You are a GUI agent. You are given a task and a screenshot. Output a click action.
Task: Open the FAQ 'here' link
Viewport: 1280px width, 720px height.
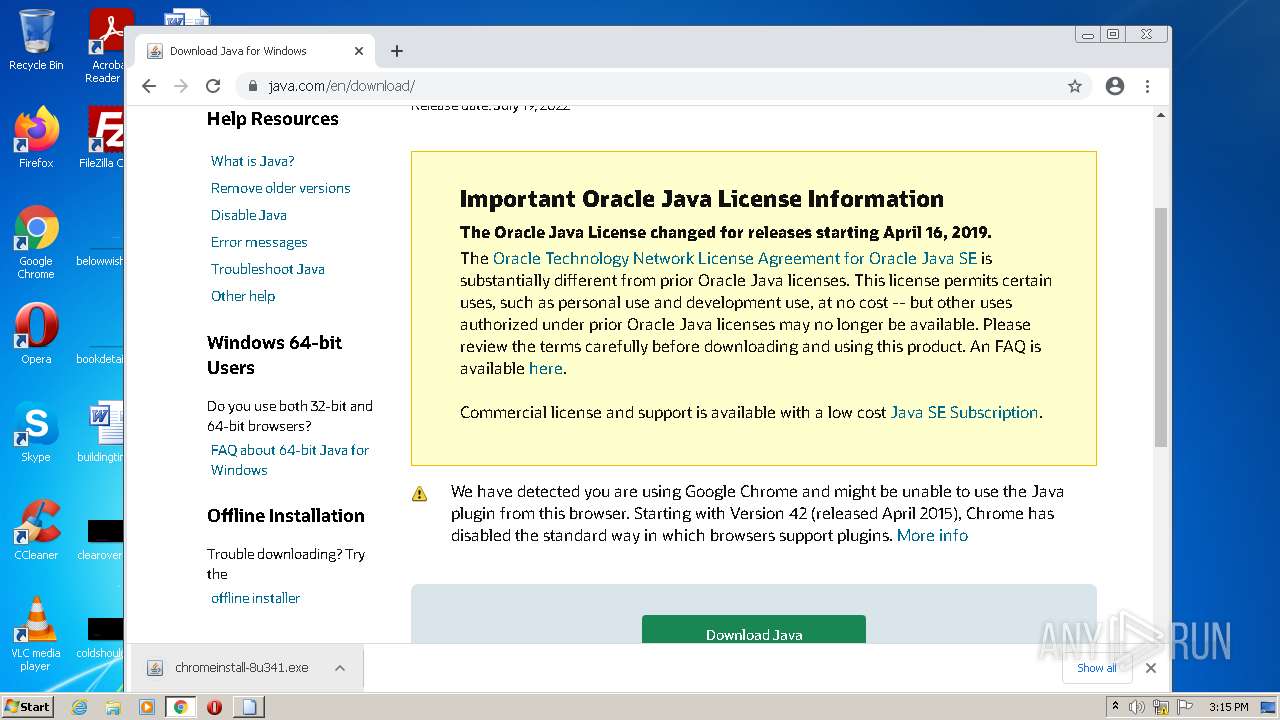[546, 368]
